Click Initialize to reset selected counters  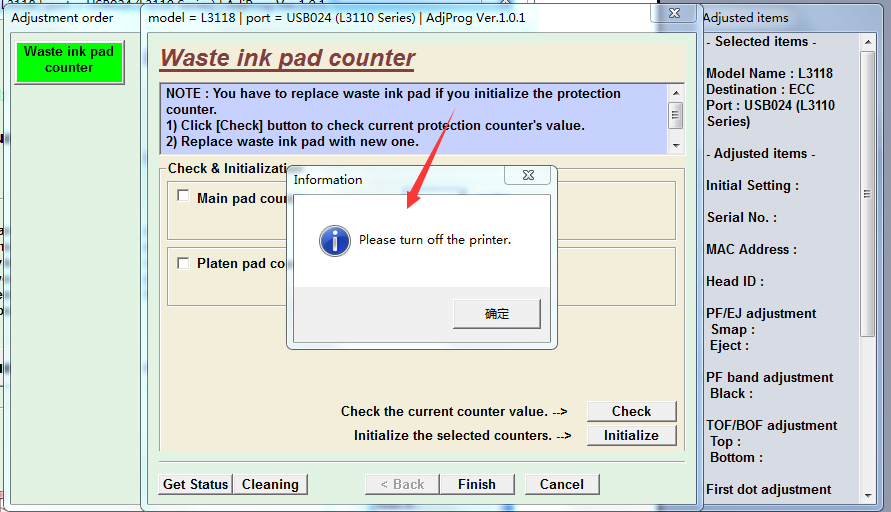631,435
